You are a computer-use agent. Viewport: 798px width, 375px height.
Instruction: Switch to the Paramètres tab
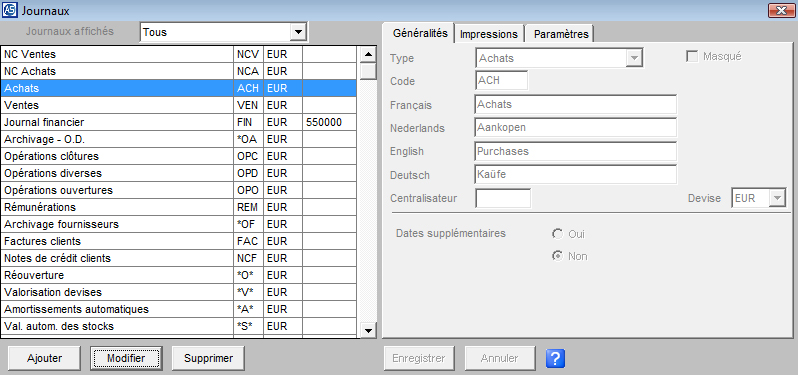click(x=561, y=34)
